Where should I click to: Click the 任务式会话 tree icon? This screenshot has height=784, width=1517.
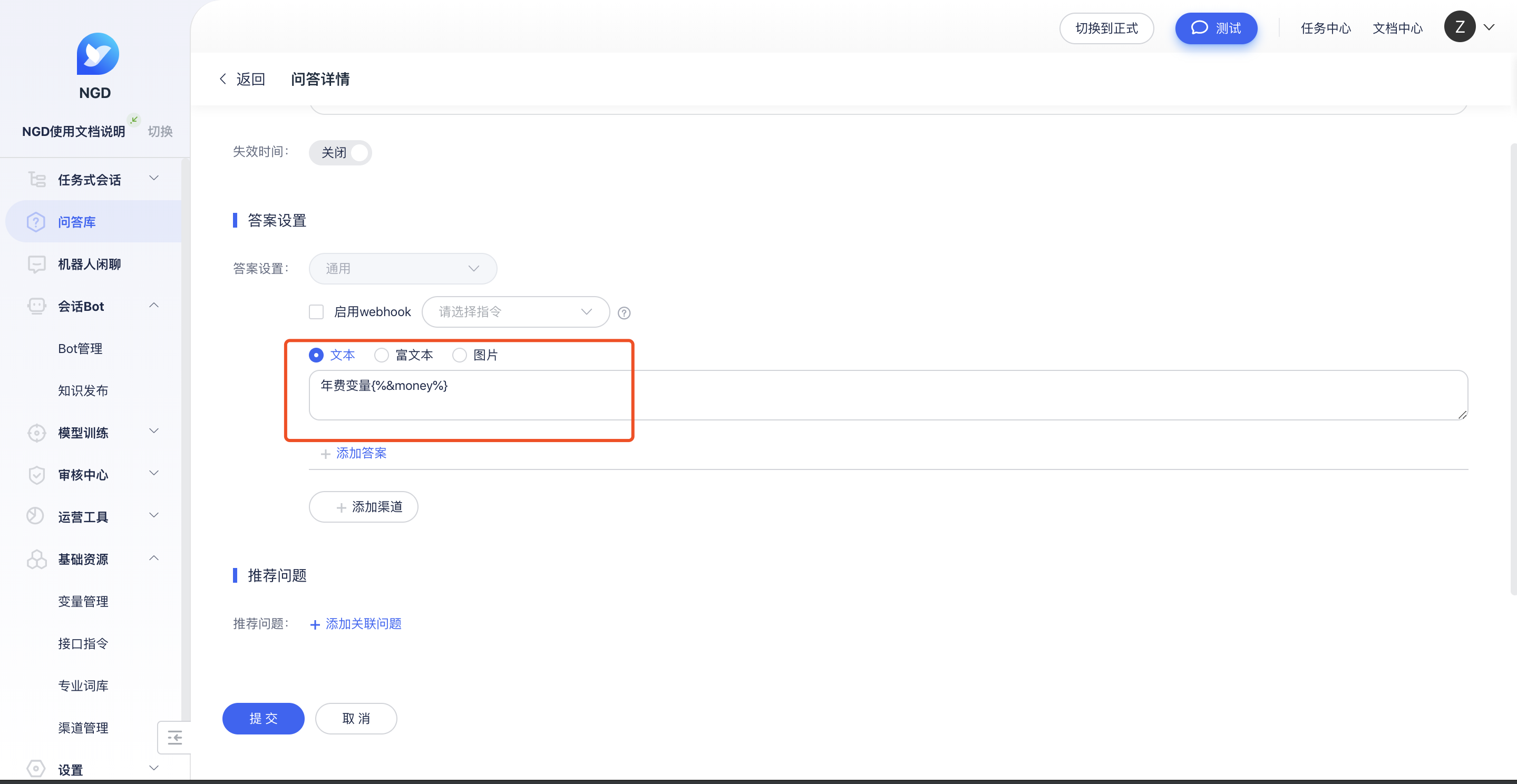point(36,180)
